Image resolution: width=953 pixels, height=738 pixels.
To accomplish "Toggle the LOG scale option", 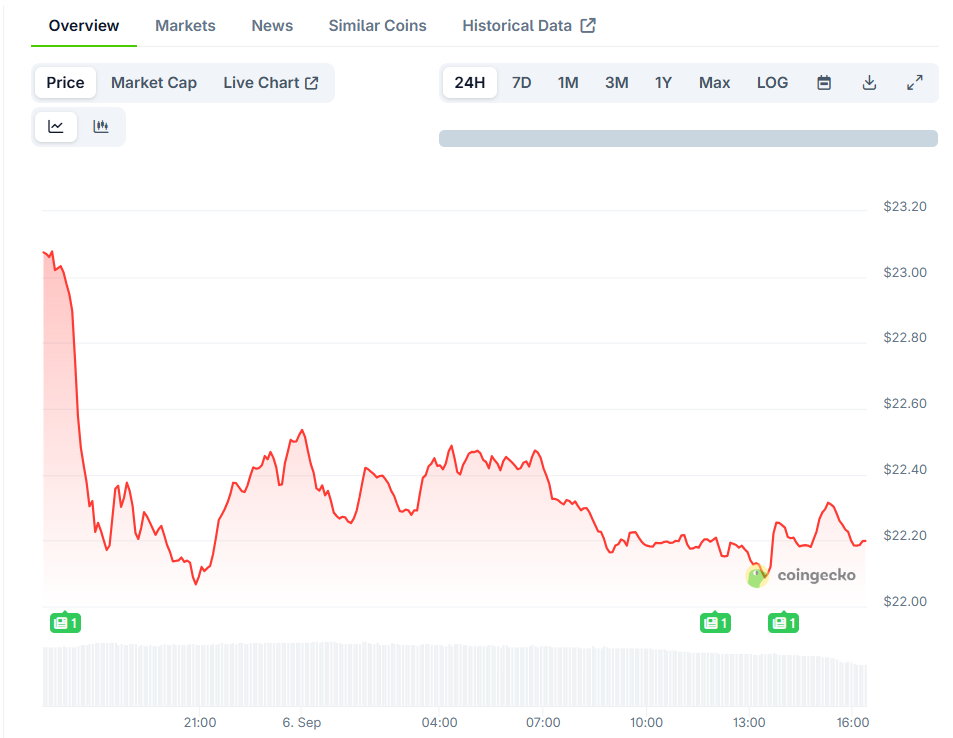I will tap(772, 83).
